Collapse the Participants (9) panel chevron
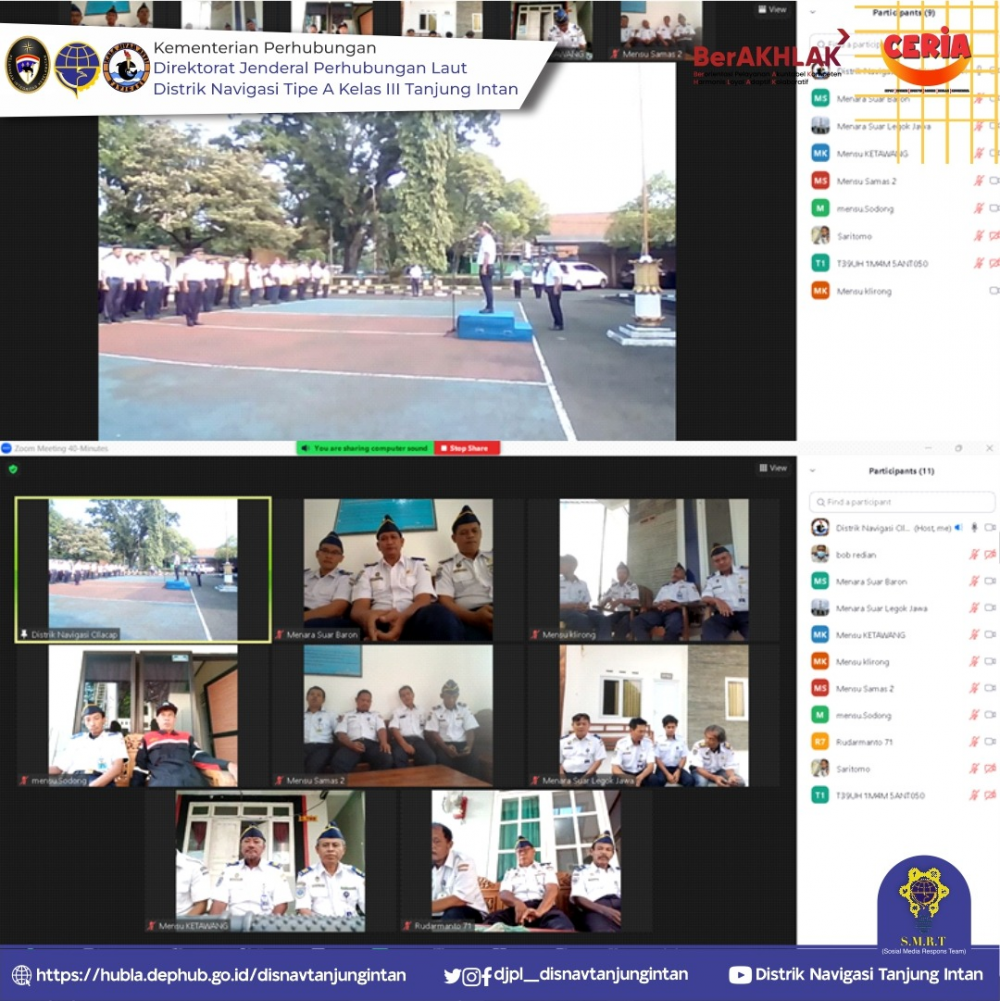The image size is (1000, 1001). (x=812, y=12)
